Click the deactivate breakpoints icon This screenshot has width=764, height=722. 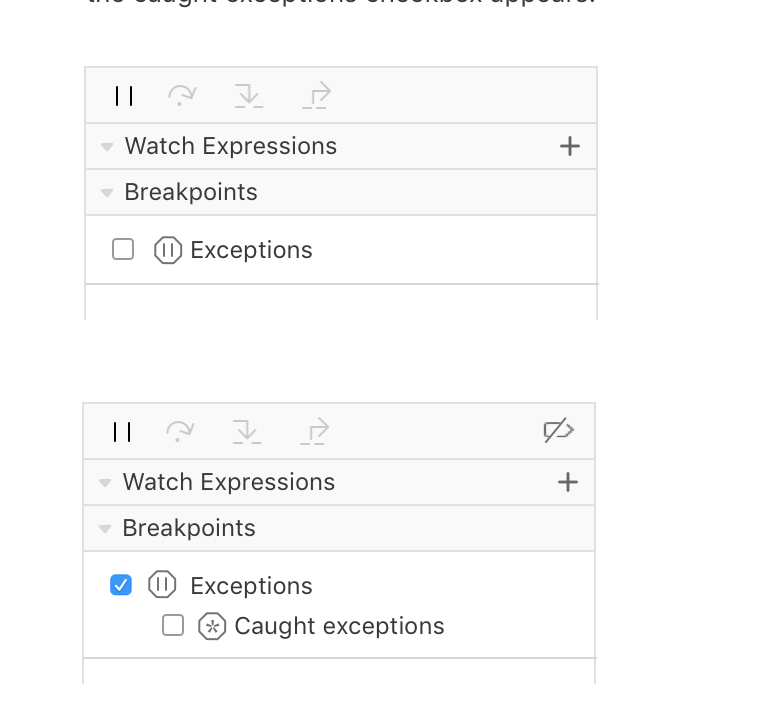558,431
